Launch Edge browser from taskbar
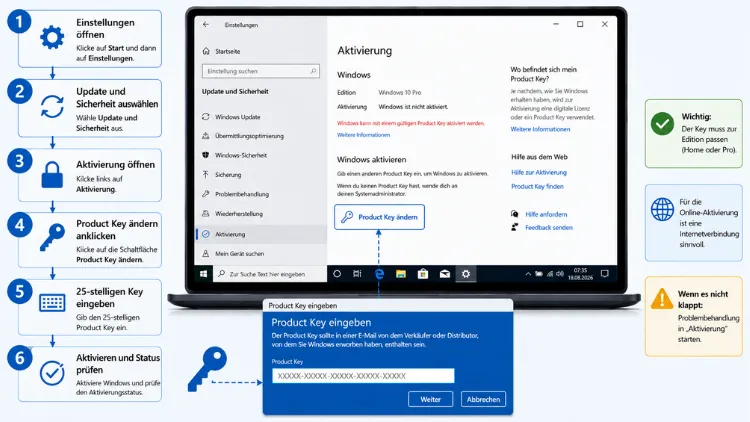Viewport: 750px width, 422px height. (379, 274)
